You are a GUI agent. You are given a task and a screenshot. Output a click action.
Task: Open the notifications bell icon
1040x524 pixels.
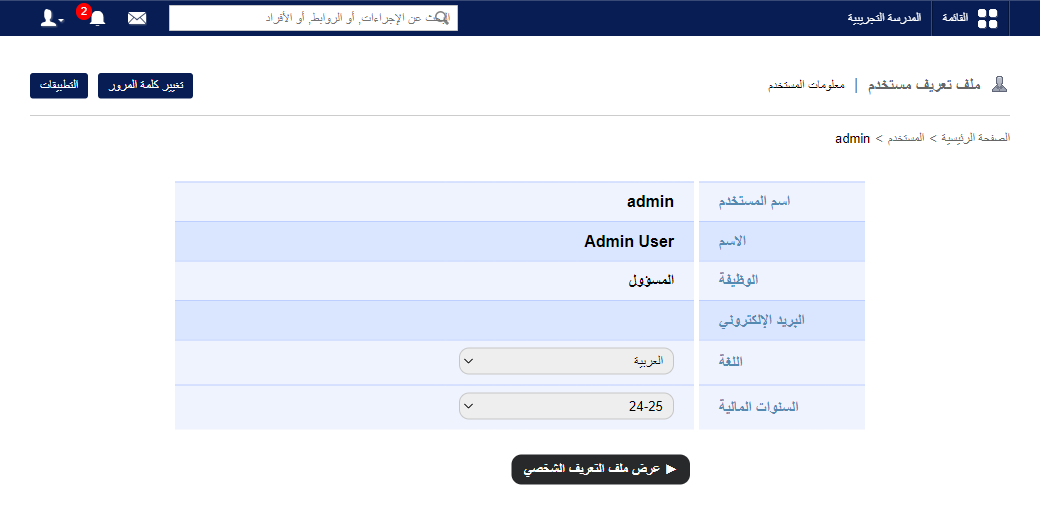pyautogui.click(x=98, y=19)
